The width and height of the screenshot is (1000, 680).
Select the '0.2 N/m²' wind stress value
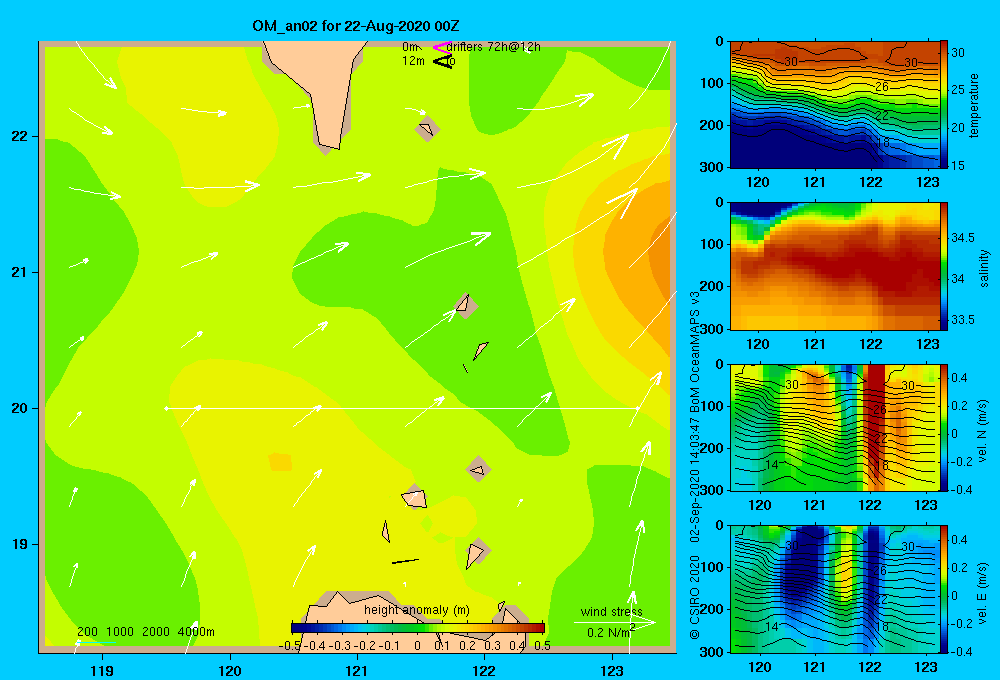pos(610,632)
